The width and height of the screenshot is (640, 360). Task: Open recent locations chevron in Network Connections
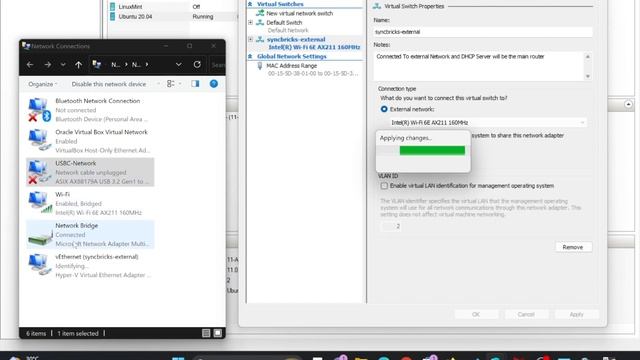63,64
